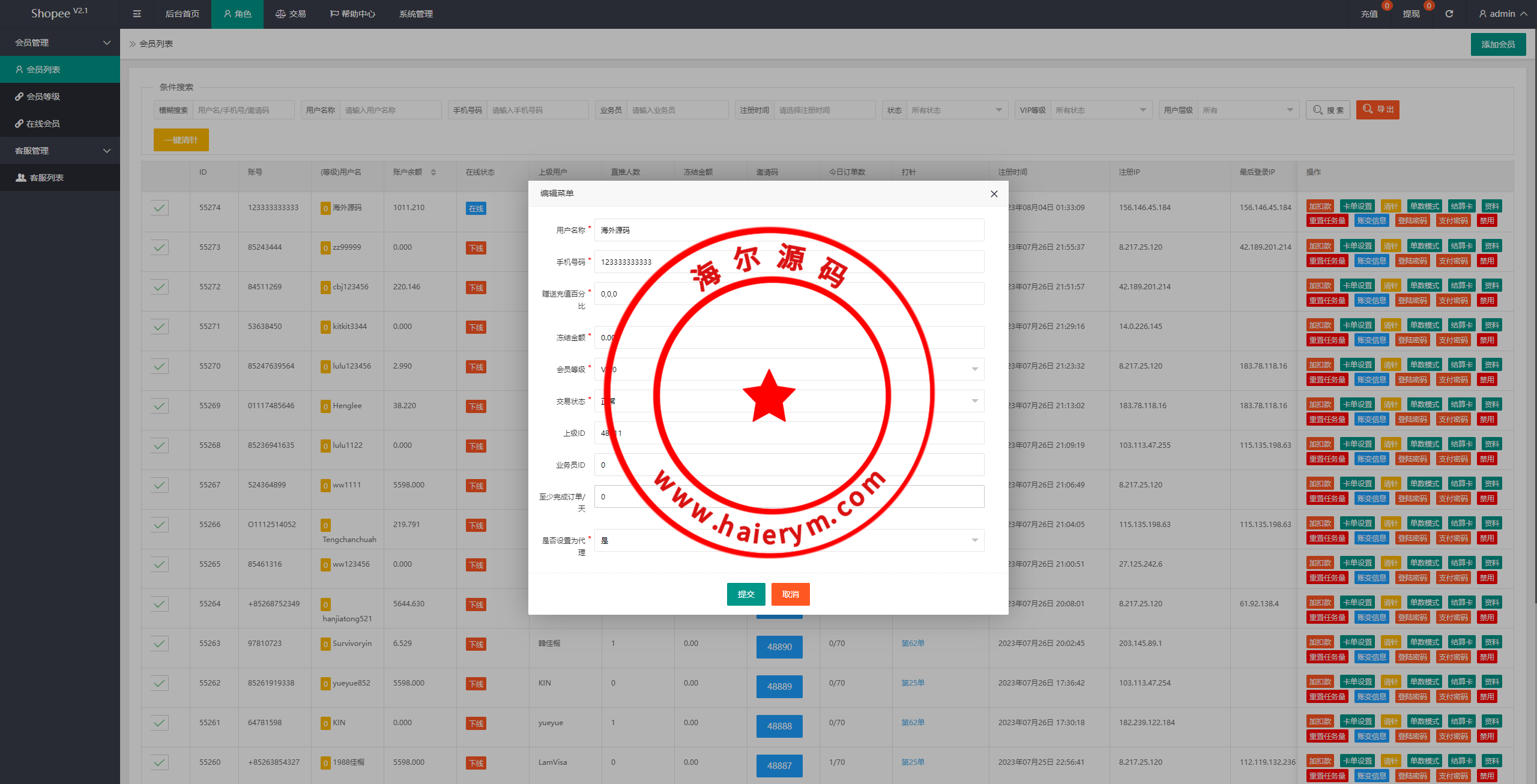
Task: Click the 提交 submit button
Action: [746, 594]
